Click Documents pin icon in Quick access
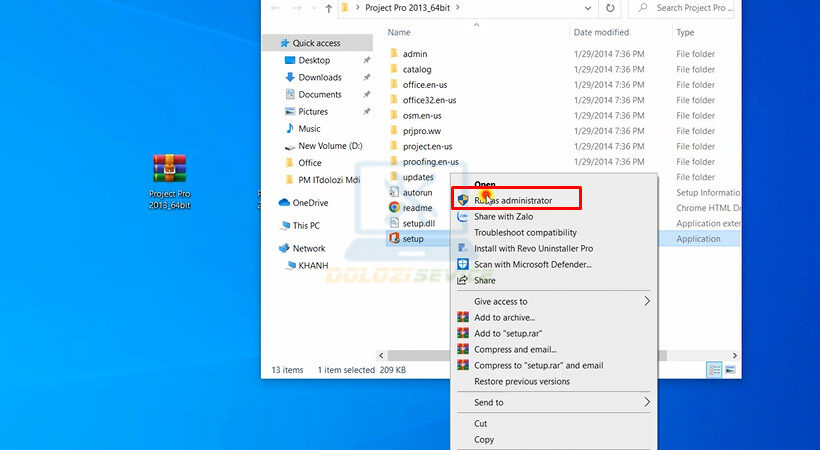The height and width of the screenshot is (450, 820). (367, 95)
